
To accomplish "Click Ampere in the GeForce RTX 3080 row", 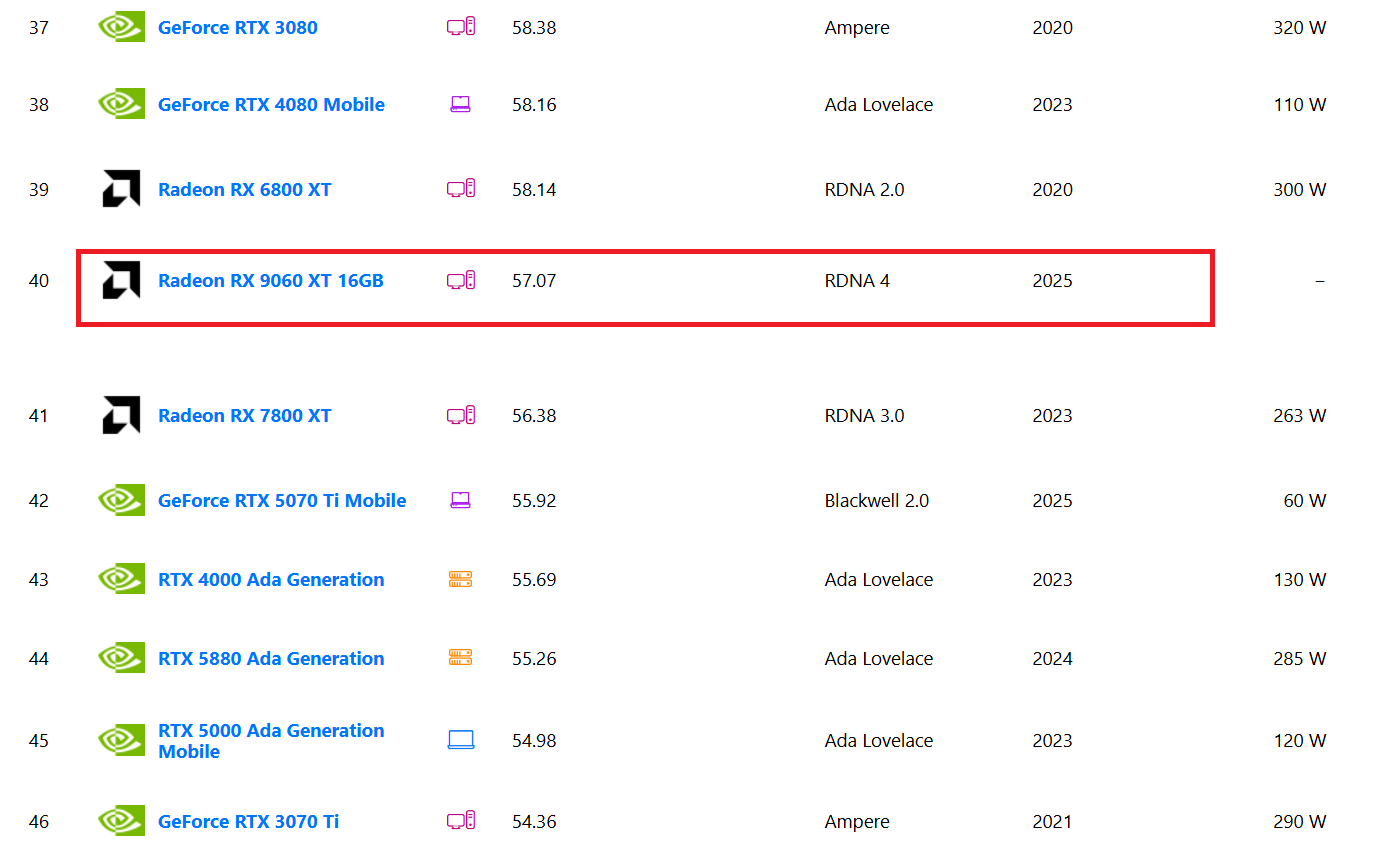I will [x=857, y=28].
